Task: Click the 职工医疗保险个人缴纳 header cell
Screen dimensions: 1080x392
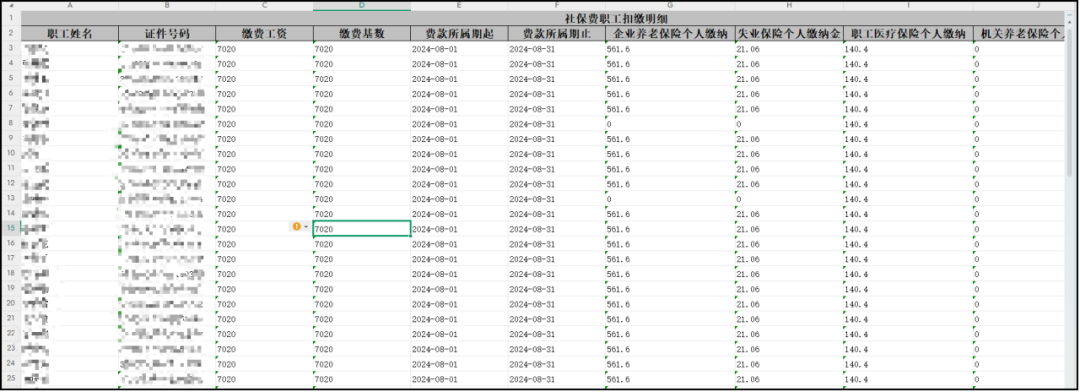Action: pos(908,33)
